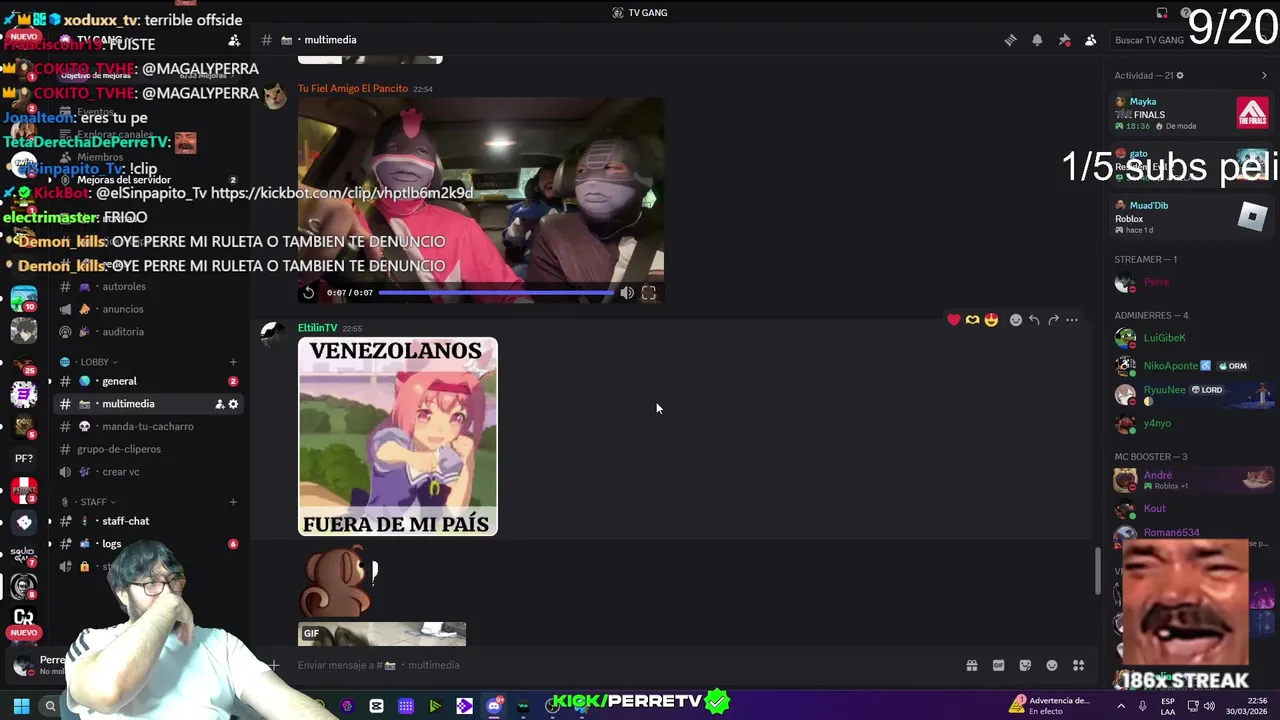
Task: Select the multimedia channel
Action: click(x=147, y=404)
